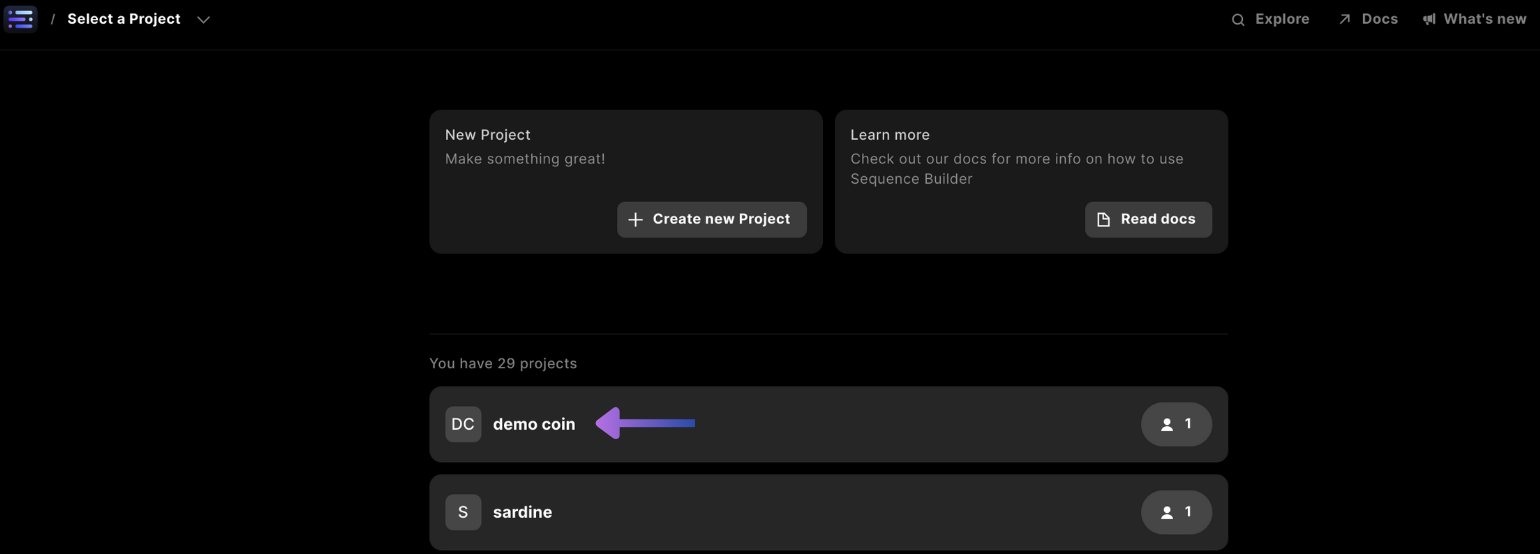Image resolution: width=1540 pixels, height=554 pixels.
Task: Open the Select a Project breadcrumb label
Action: click(x=124, y=19)
